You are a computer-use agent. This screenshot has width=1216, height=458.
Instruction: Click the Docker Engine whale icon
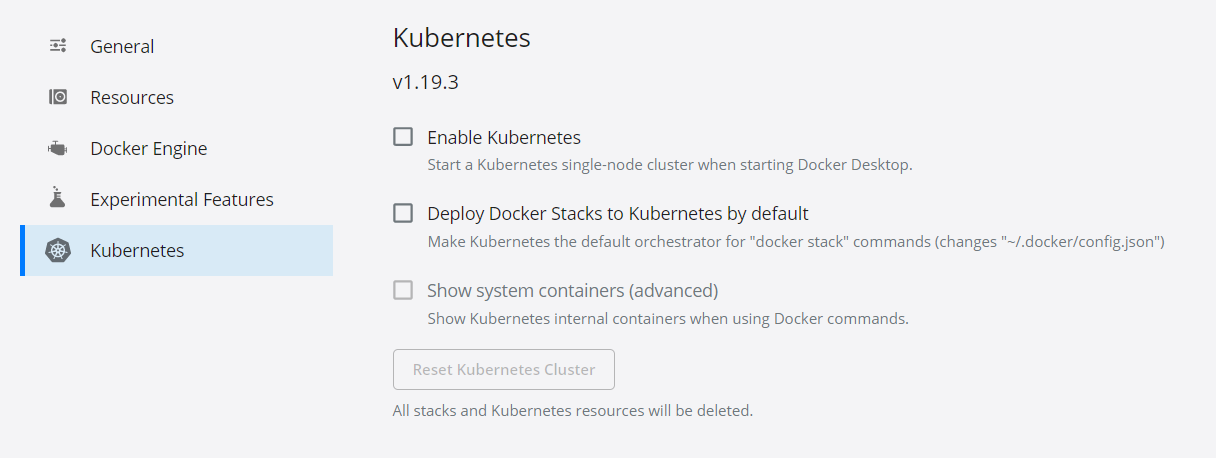[x=58, y=148]
